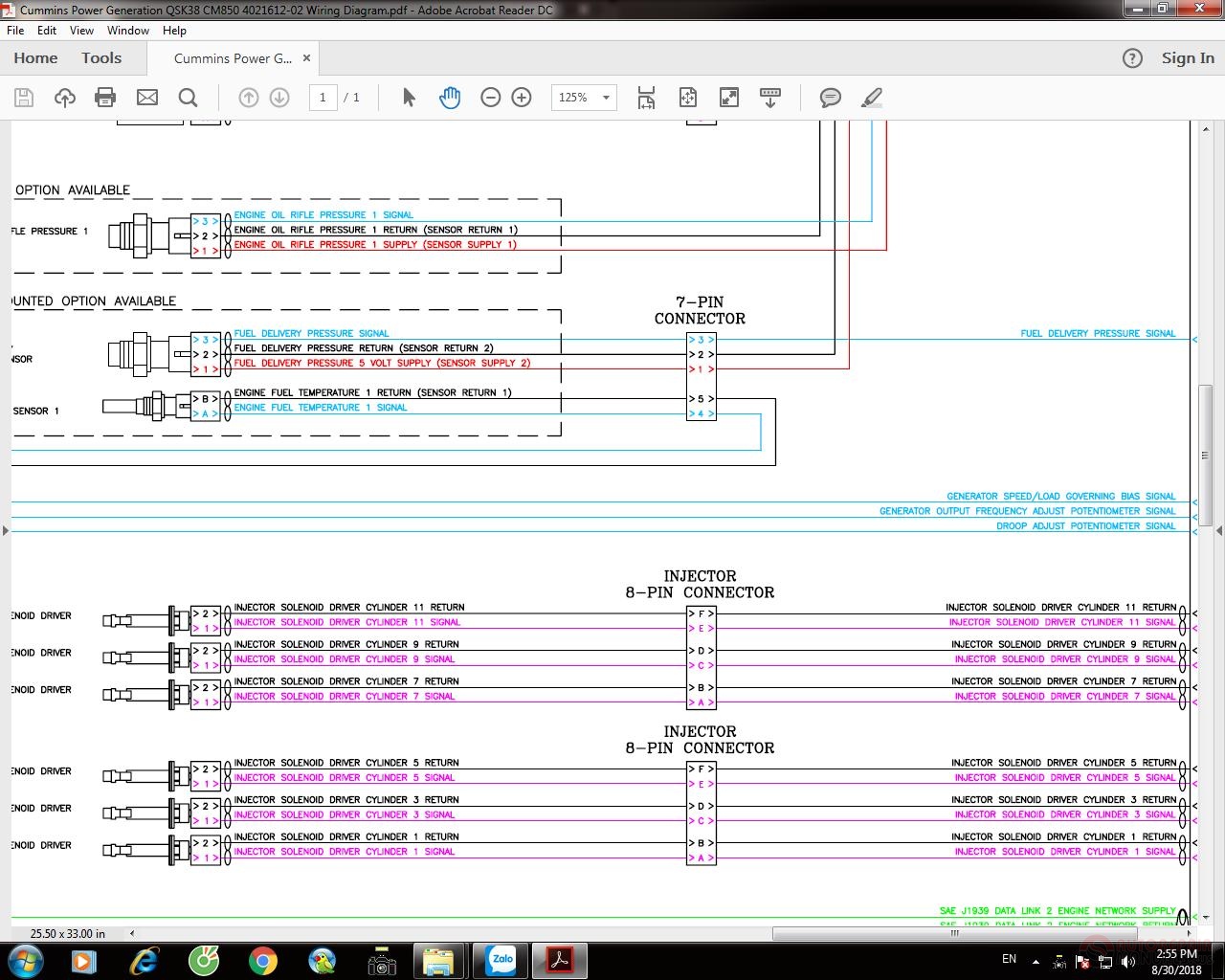Screen dimensions: 1225x980
Task: Activate the Hand pan tool
Action: tap(449, 98)
